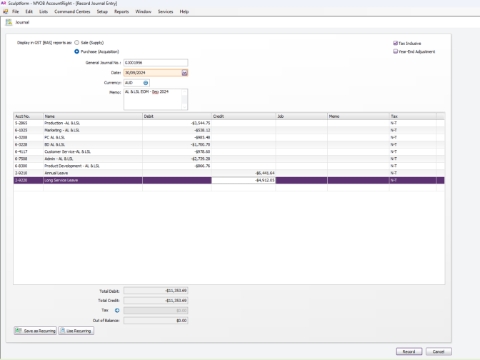Click the Total Debit value field
Viewport: 480px width, 360px height.
point(156,291)
